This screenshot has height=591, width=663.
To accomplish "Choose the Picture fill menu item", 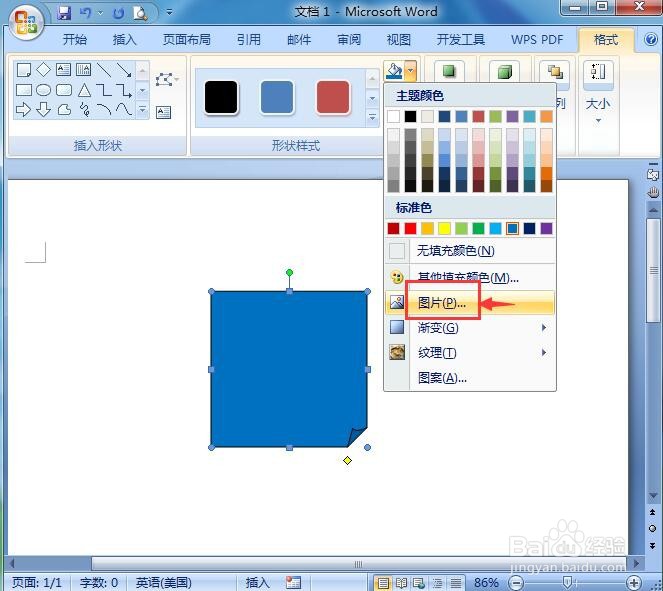I will (469, 303).
